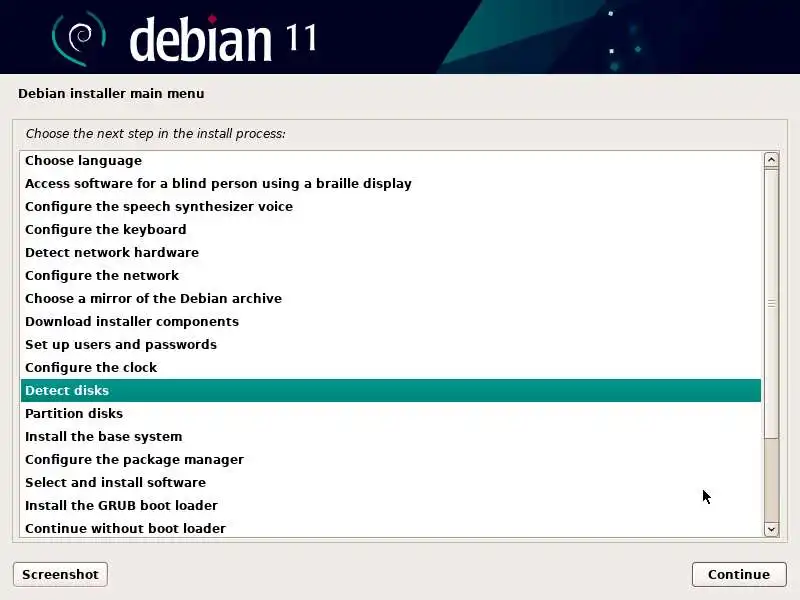The image size is (800, 600).
Task: Click the scrollbar down arrow
Action: point(771,529)
